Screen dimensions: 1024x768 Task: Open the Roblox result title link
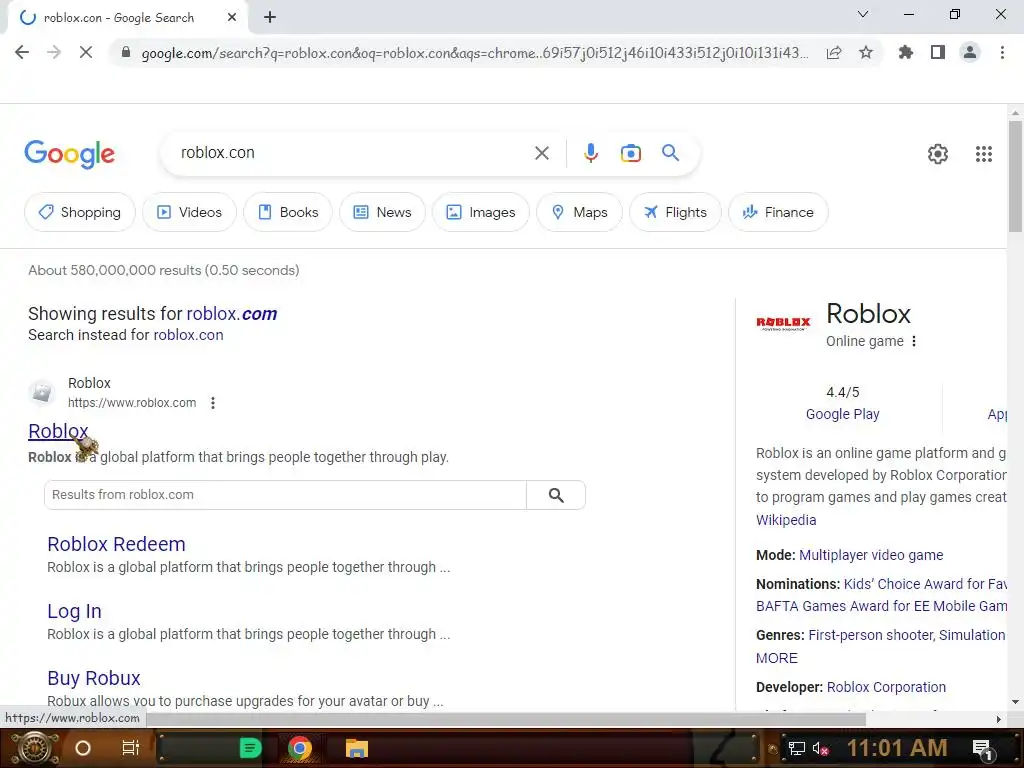click(x=57, y=431)
